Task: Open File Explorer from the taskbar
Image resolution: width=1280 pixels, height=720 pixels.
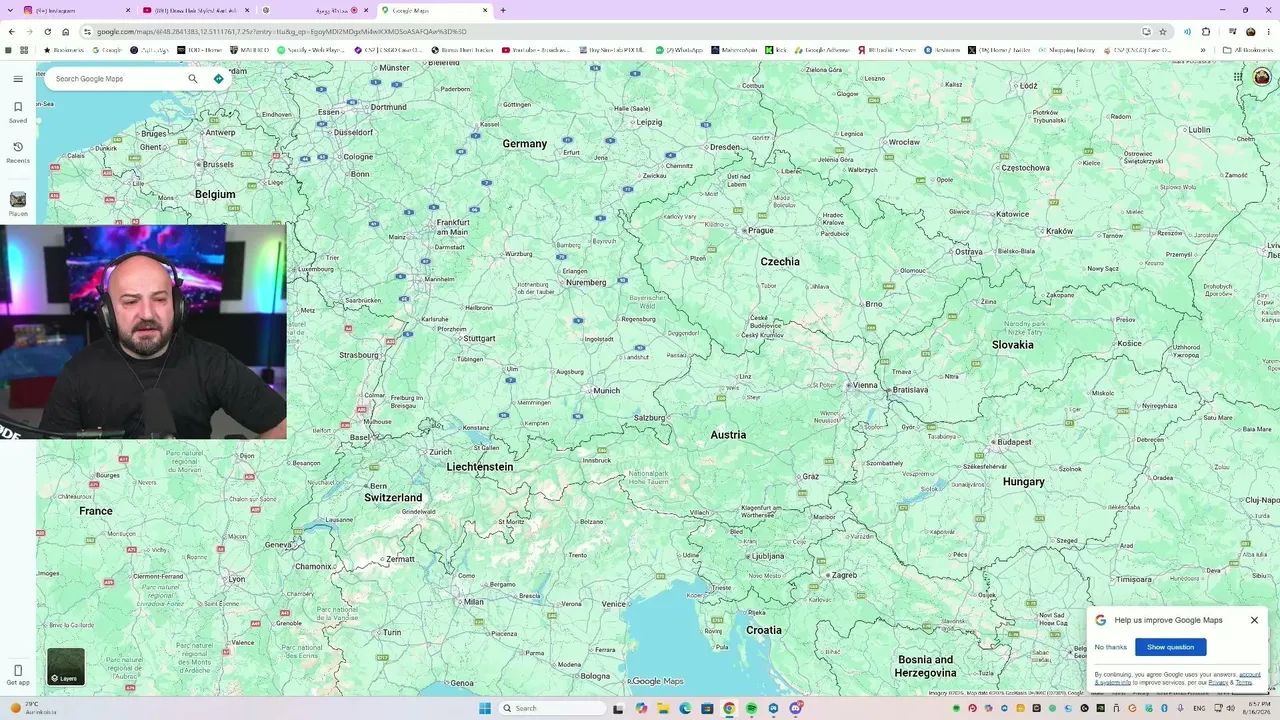Action: click(662, 708)
